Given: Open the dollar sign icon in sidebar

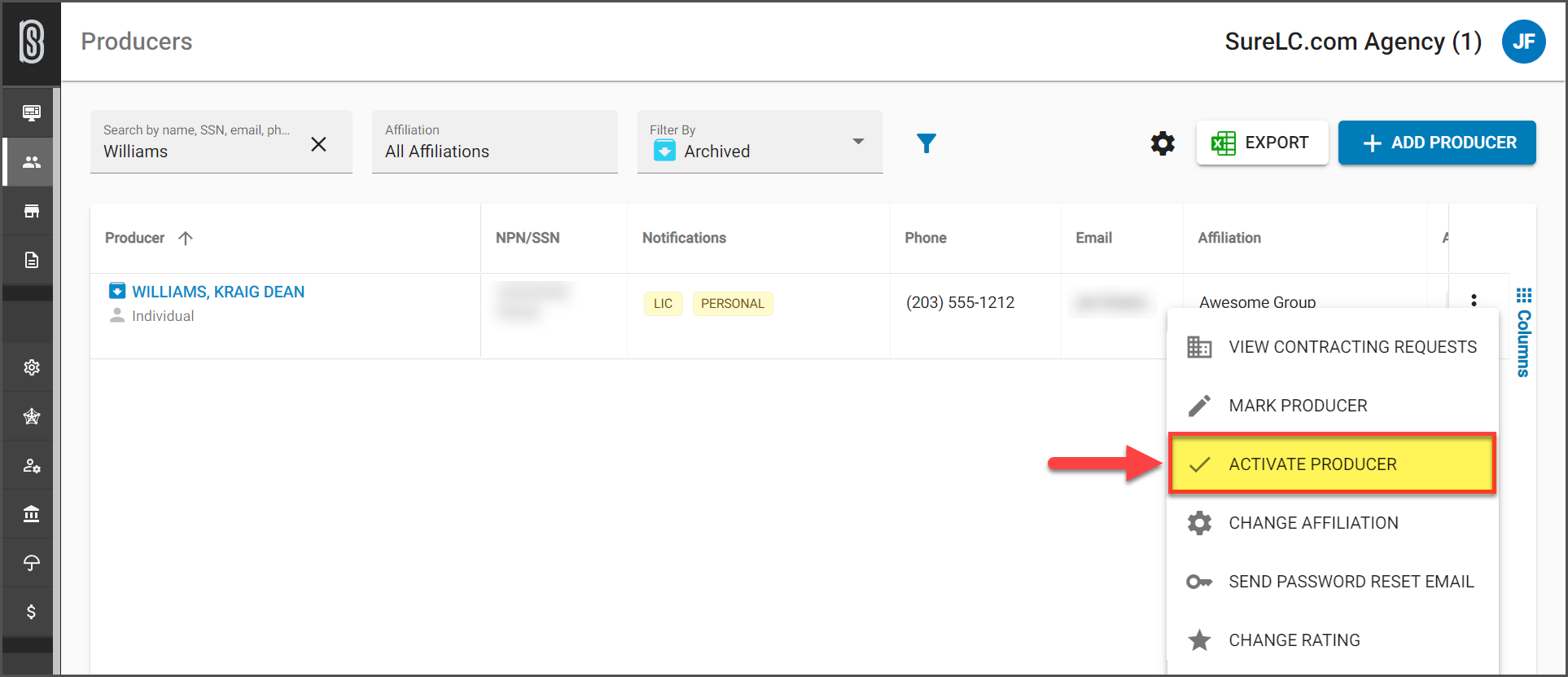Looking at the screenshot, I should (32, 612).
